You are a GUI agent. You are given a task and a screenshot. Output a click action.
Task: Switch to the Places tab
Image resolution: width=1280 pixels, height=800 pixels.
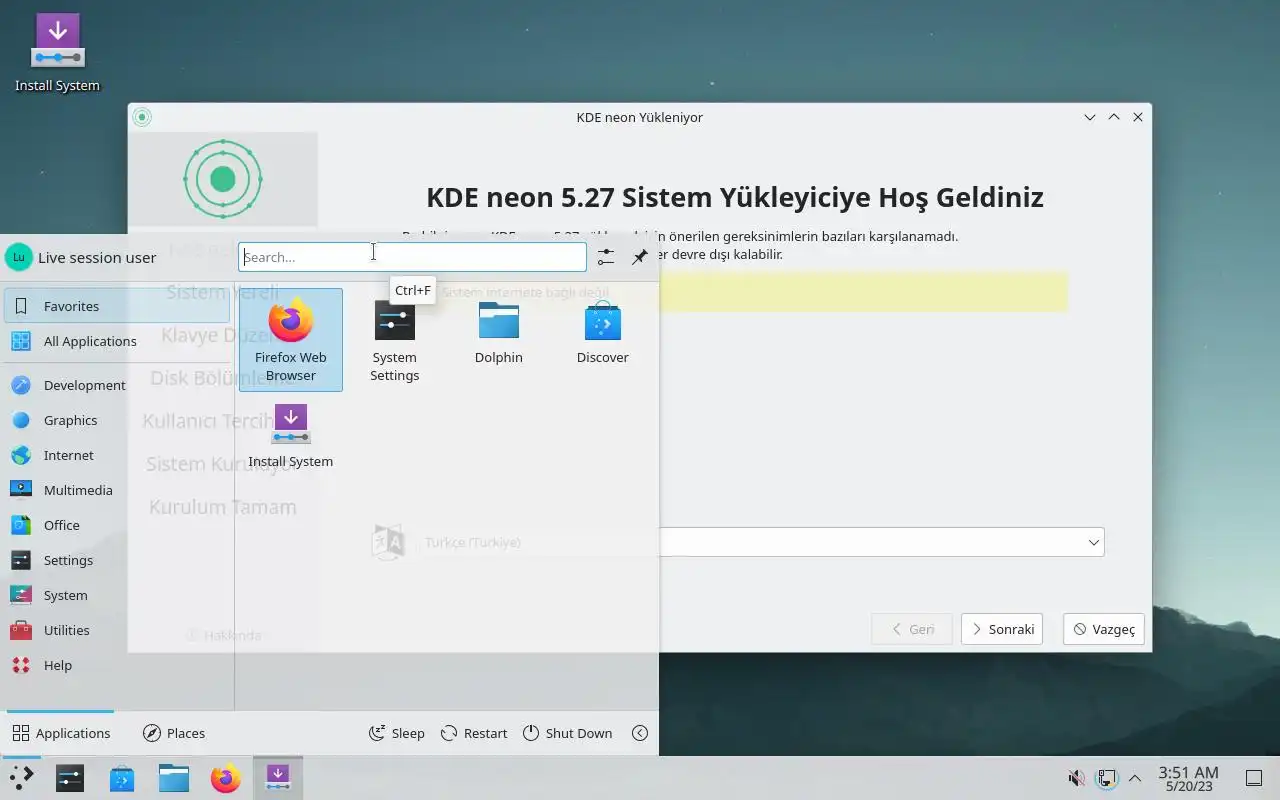click(174, 733)
